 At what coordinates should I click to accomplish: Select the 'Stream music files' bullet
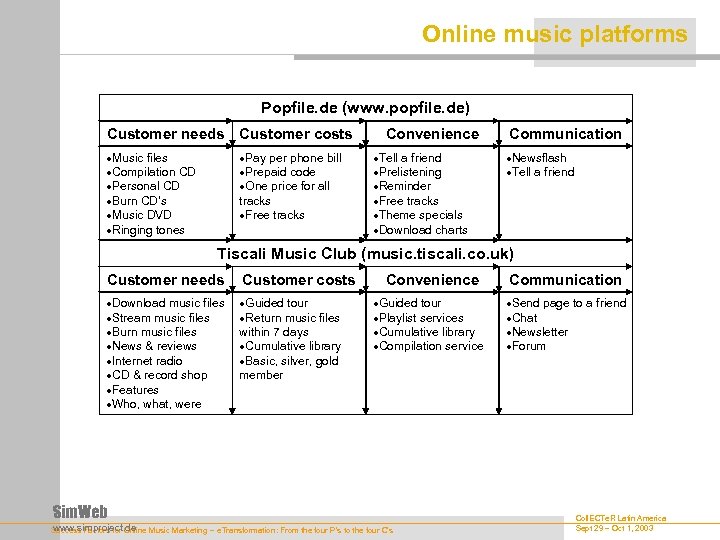tap(158, 318)
